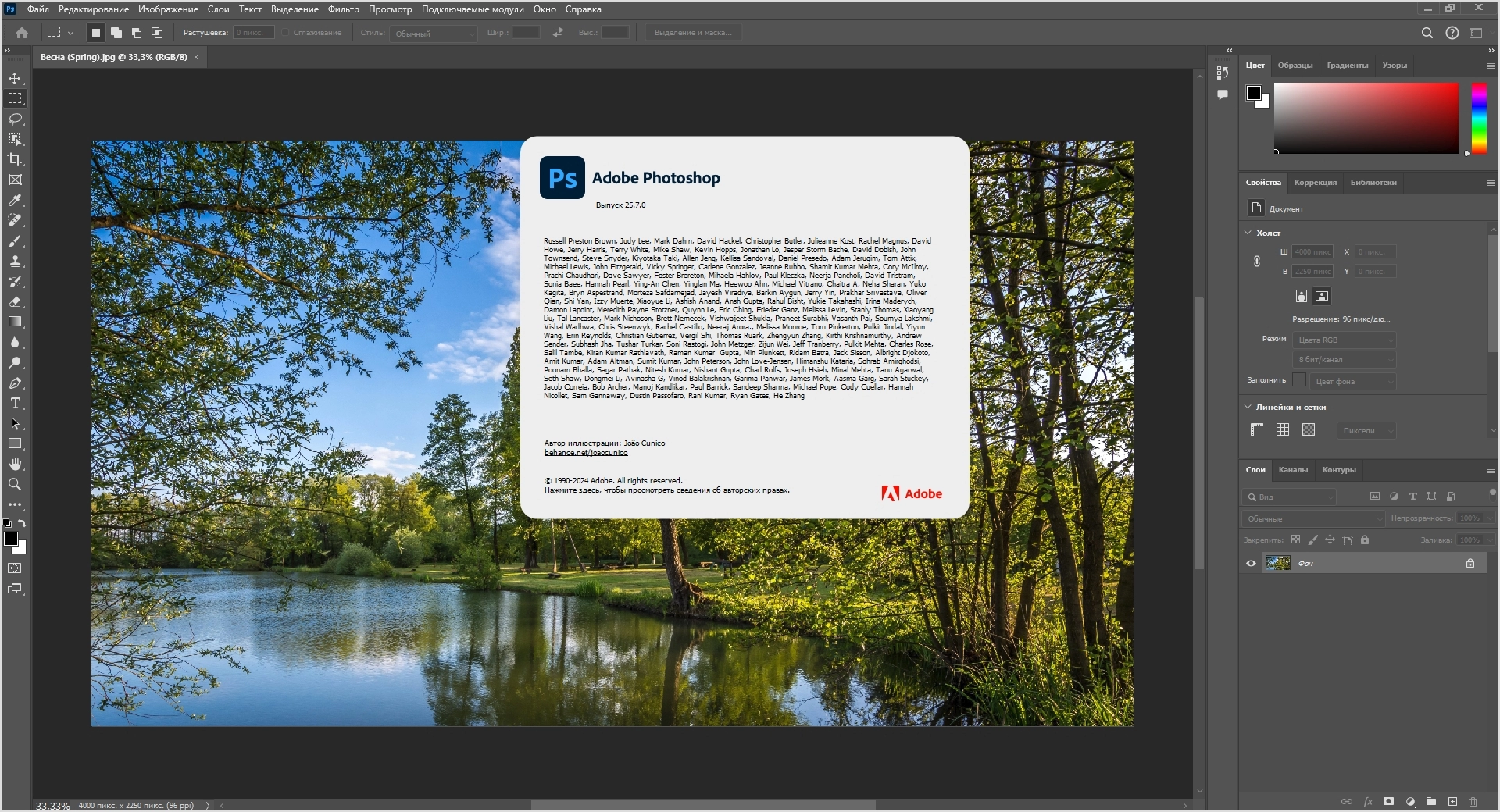
Task: Open the Фильтр menu
Action: (343, 9)
